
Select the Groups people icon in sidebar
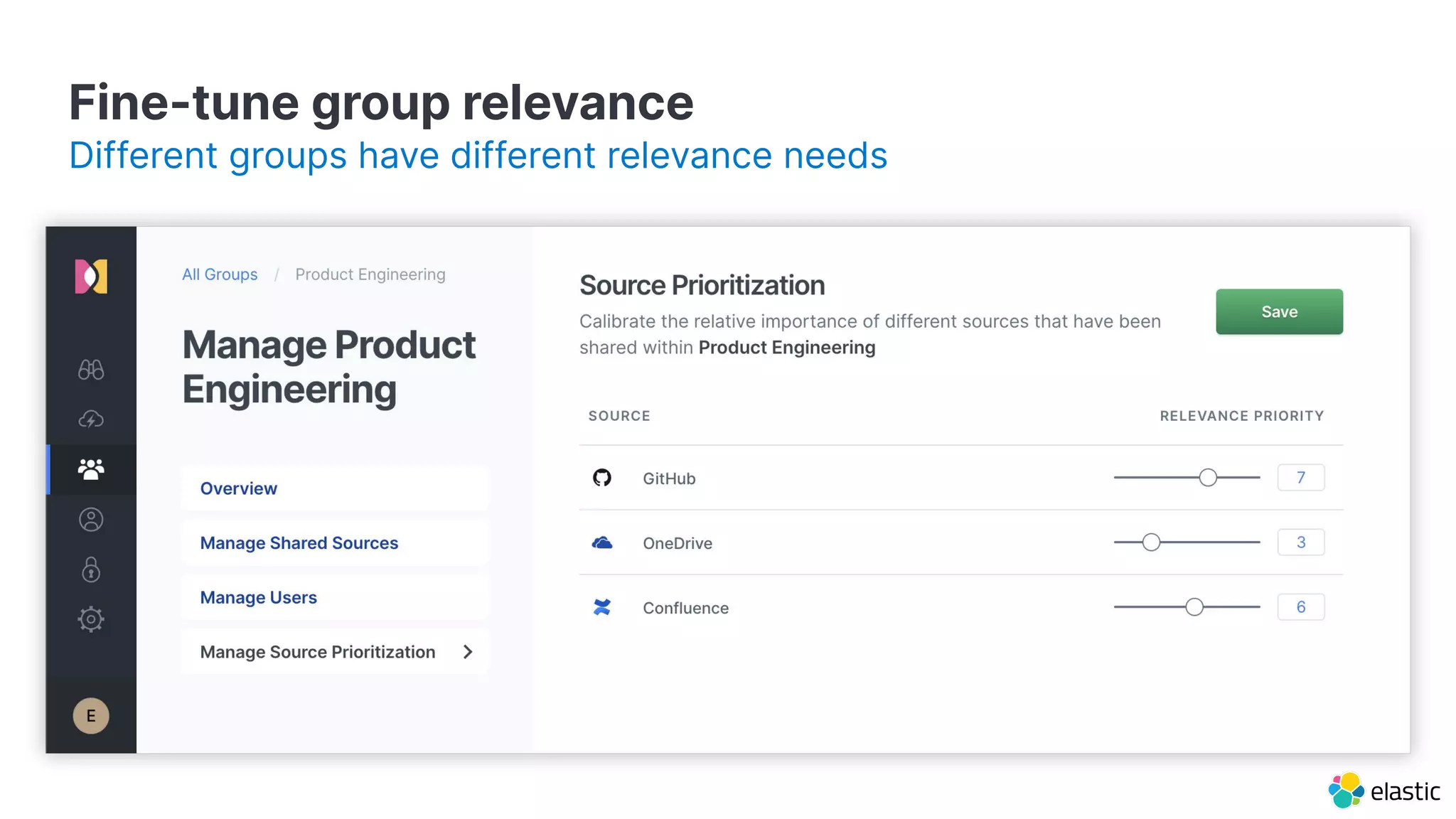click(x=91, y=469)
